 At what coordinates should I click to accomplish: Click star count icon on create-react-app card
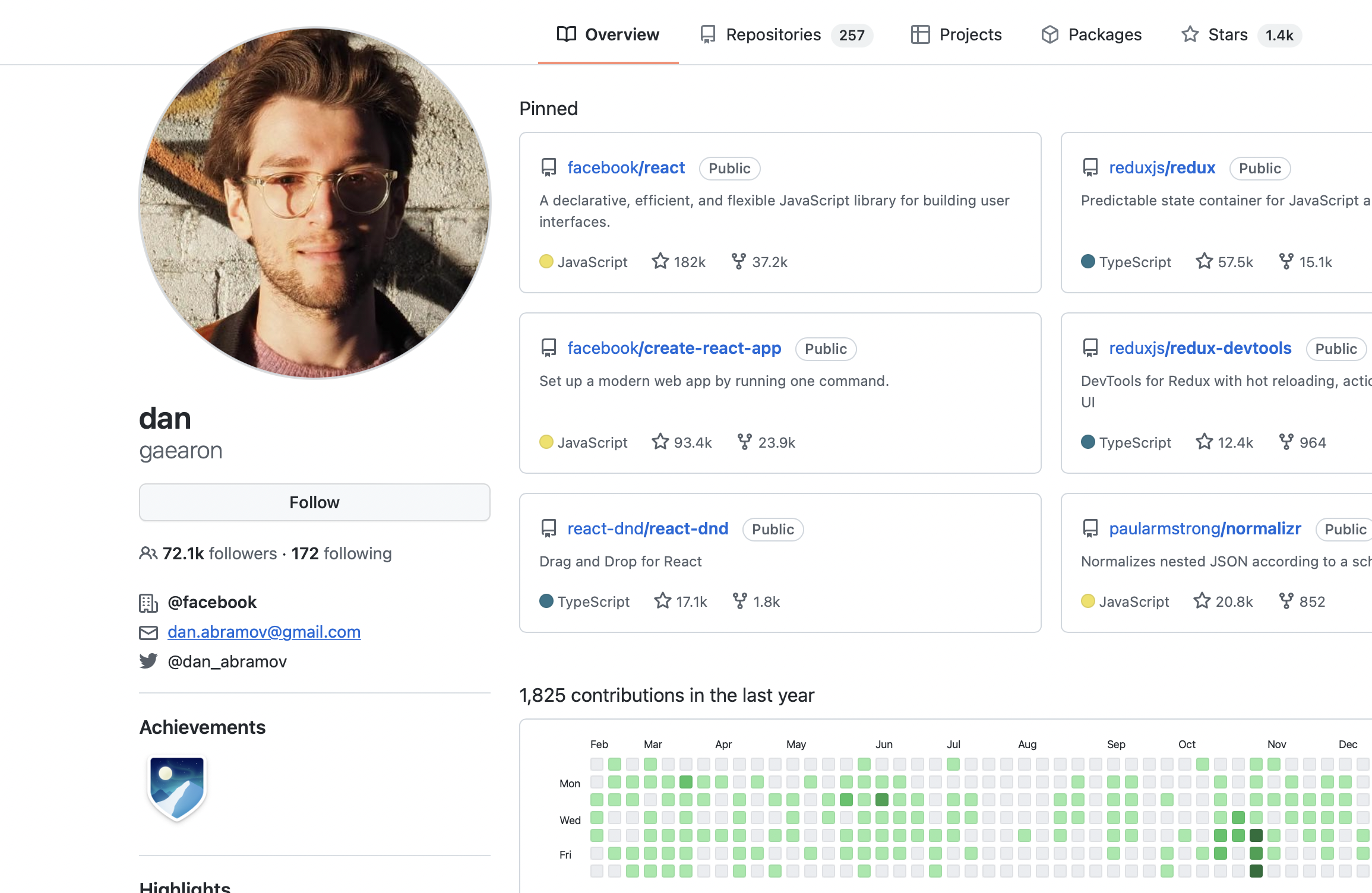[x=660, y=442]
